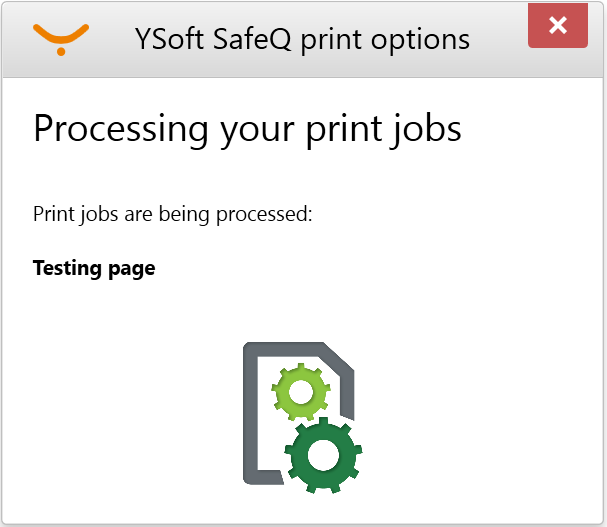607x527 pixels.
Task: Close the SafeQ print options window
Action: (x=558, y=26)
